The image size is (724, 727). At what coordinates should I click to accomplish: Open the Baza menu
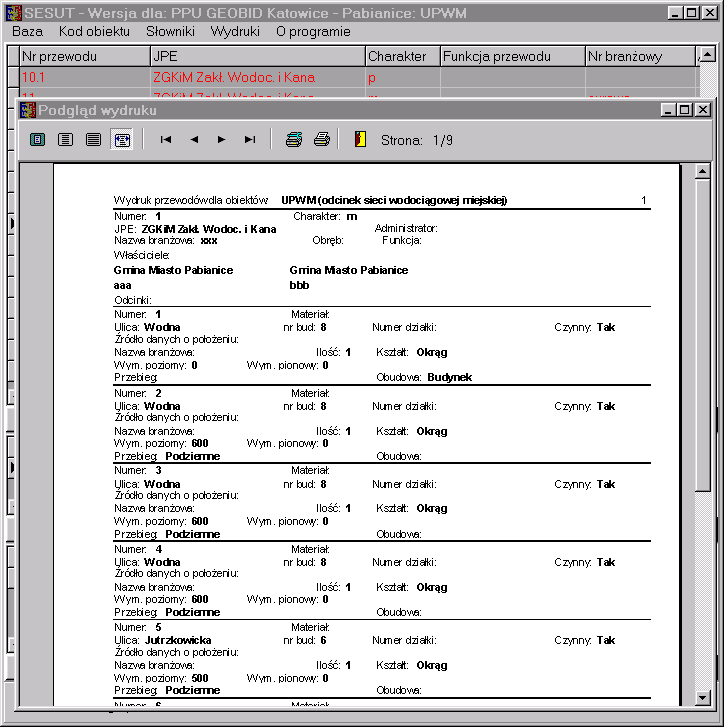click(27, 32)
